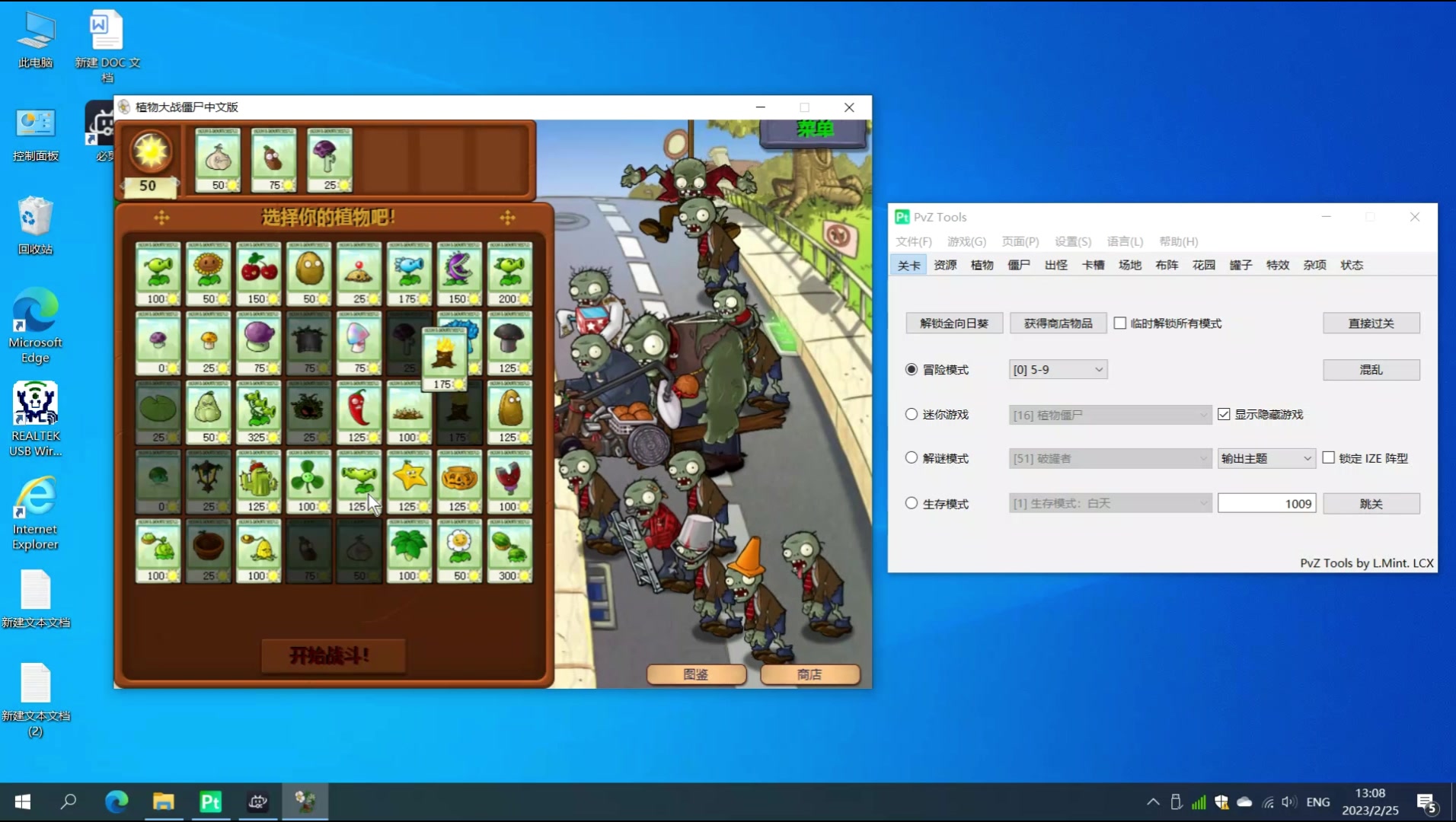Pick the Magnet-shroom seed card
This screenshot has height=822, width=1456.
tap(509, 482)
